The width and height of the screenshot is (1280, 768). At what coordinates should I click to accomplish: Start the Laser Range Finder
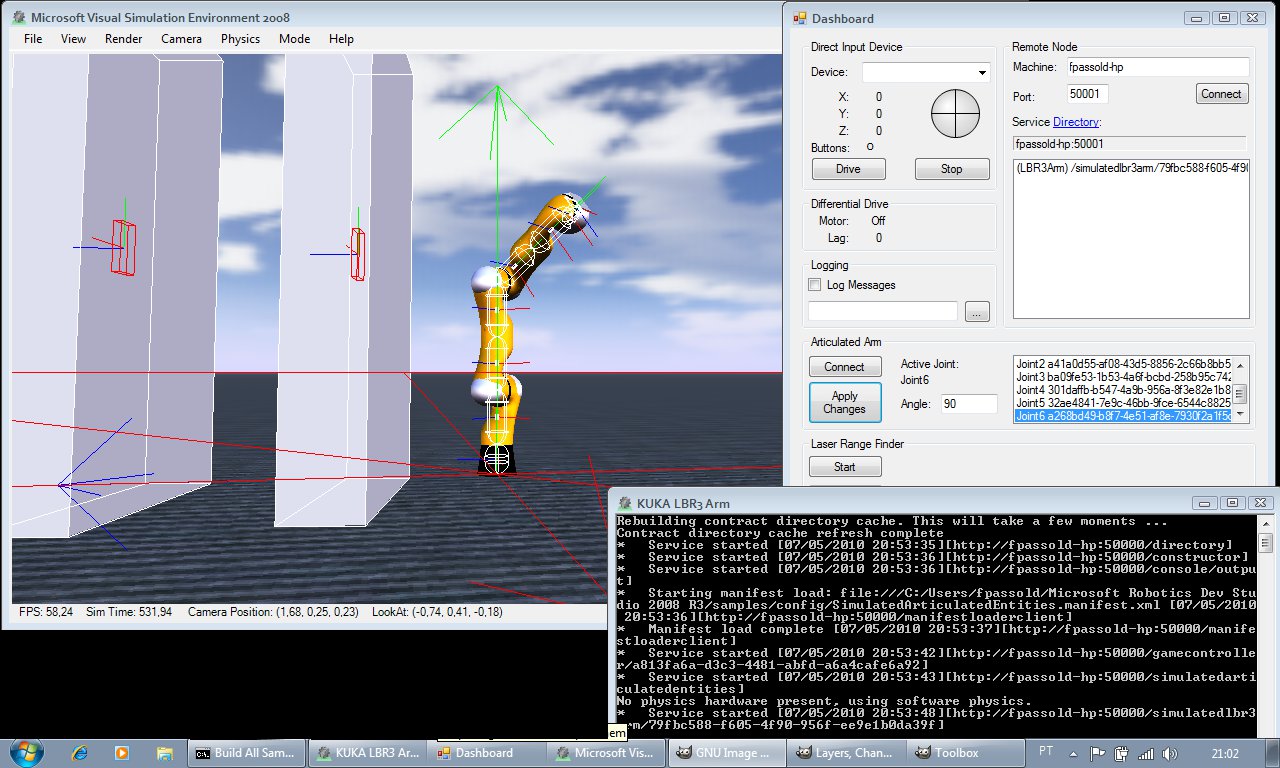pyautogui.click(x=845, y=467)
